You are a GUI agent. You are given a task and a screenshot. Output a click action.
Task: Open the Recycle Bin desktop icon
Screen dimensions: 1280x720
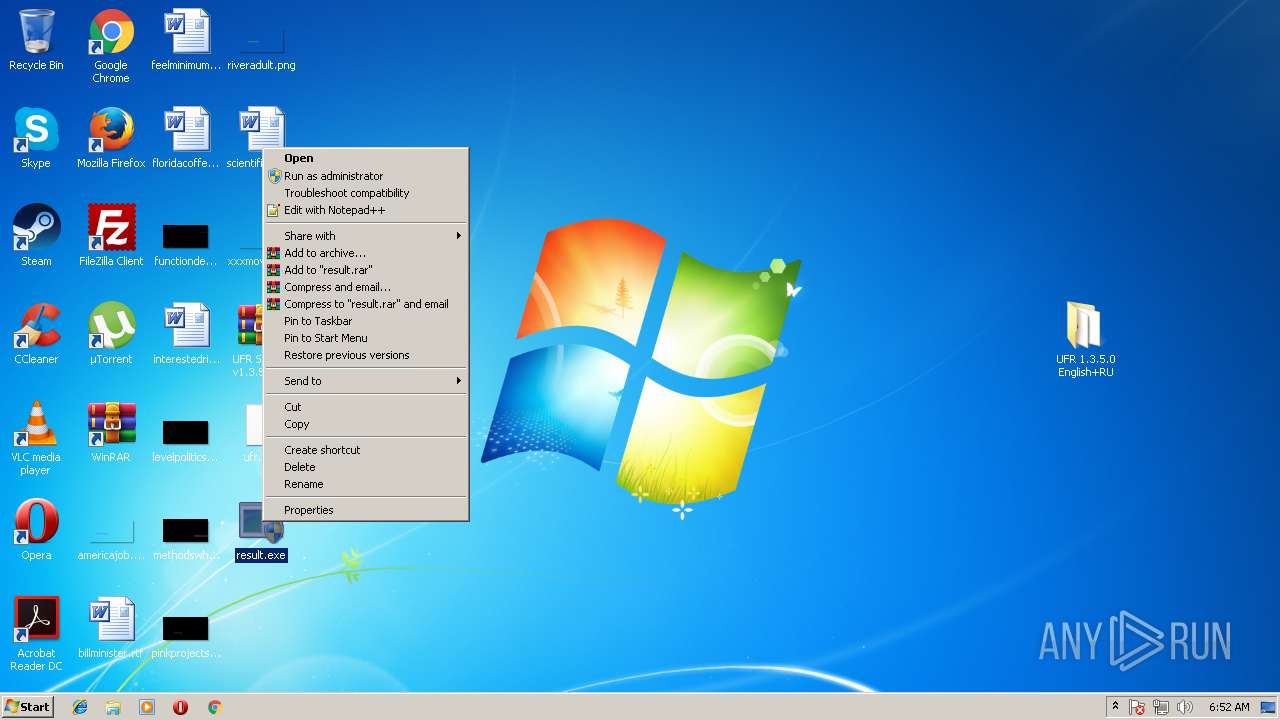[36, 40]
